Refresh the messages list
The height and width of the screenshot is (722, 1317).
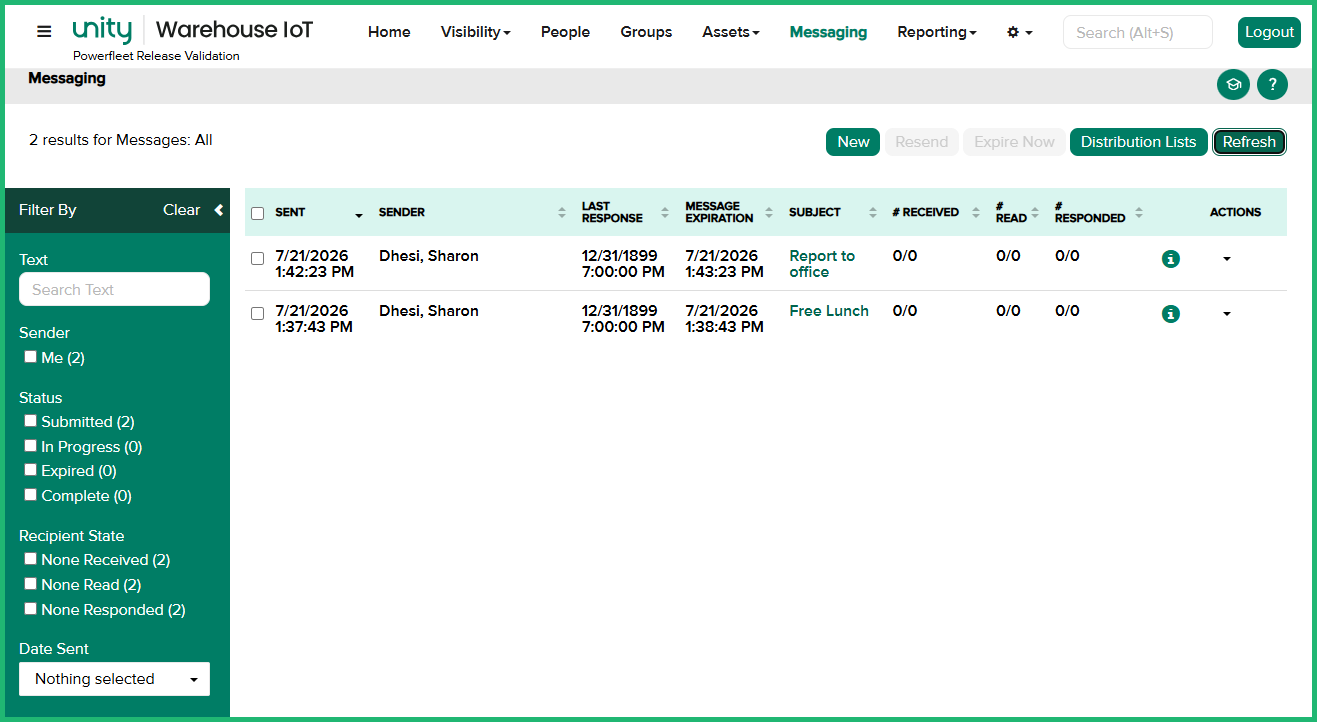click(1249, 142)
